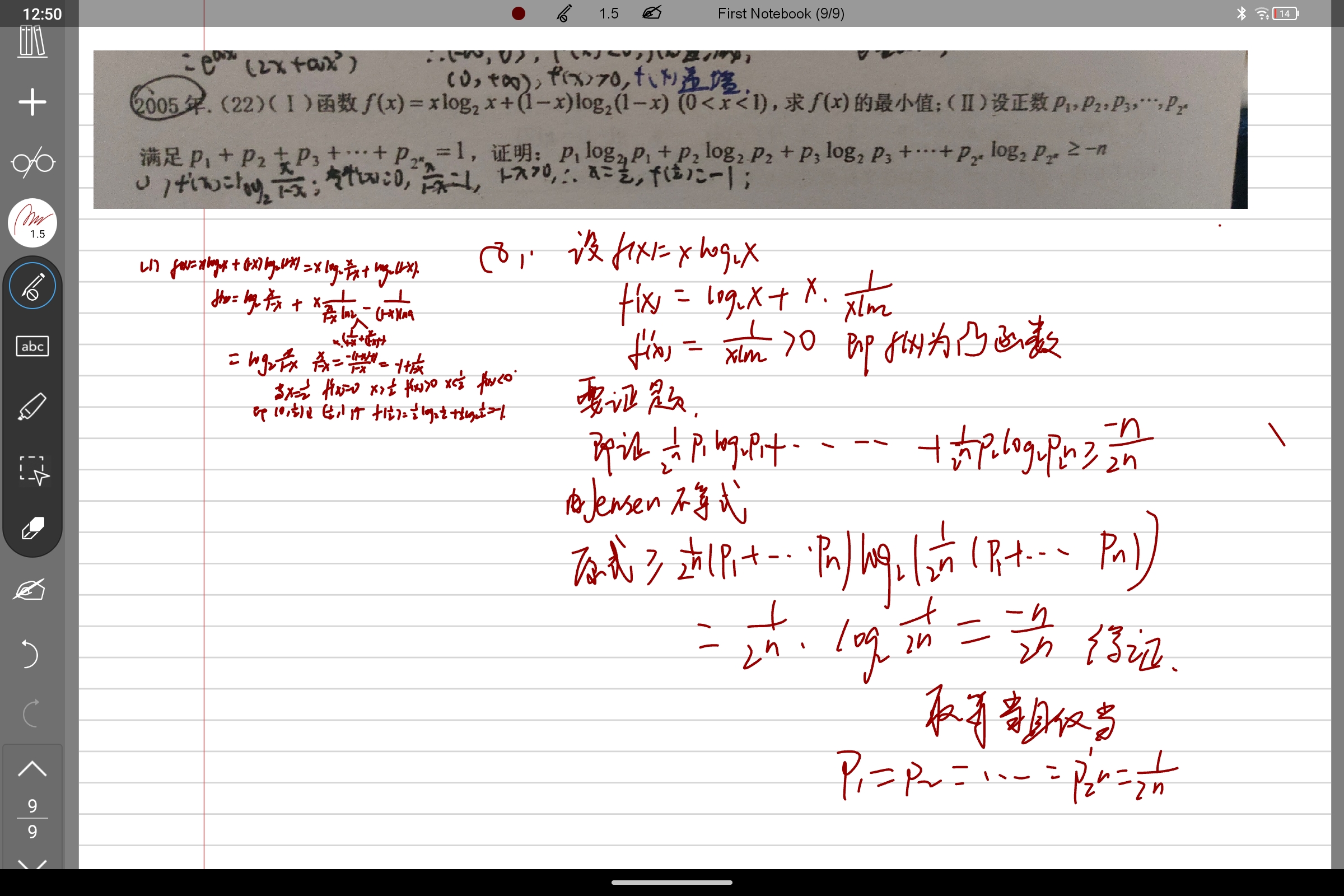Open the red pen color swatch labeled 1.5
1344x896 pixels.
[x=32, y=223]
